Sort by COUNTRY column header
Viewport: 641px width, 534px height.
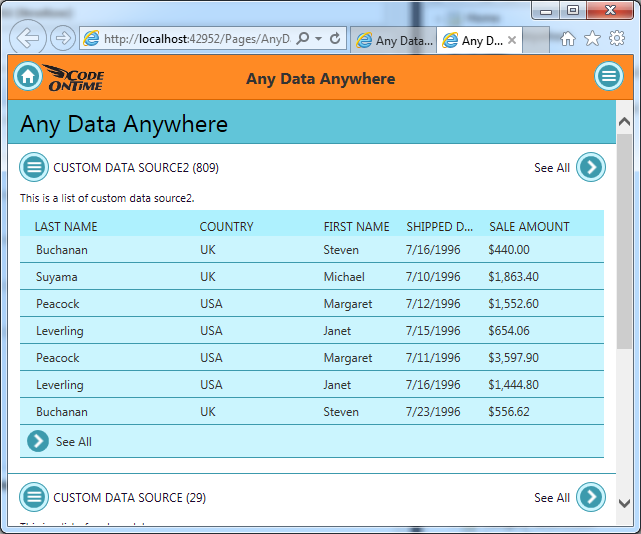coord(226,227)
